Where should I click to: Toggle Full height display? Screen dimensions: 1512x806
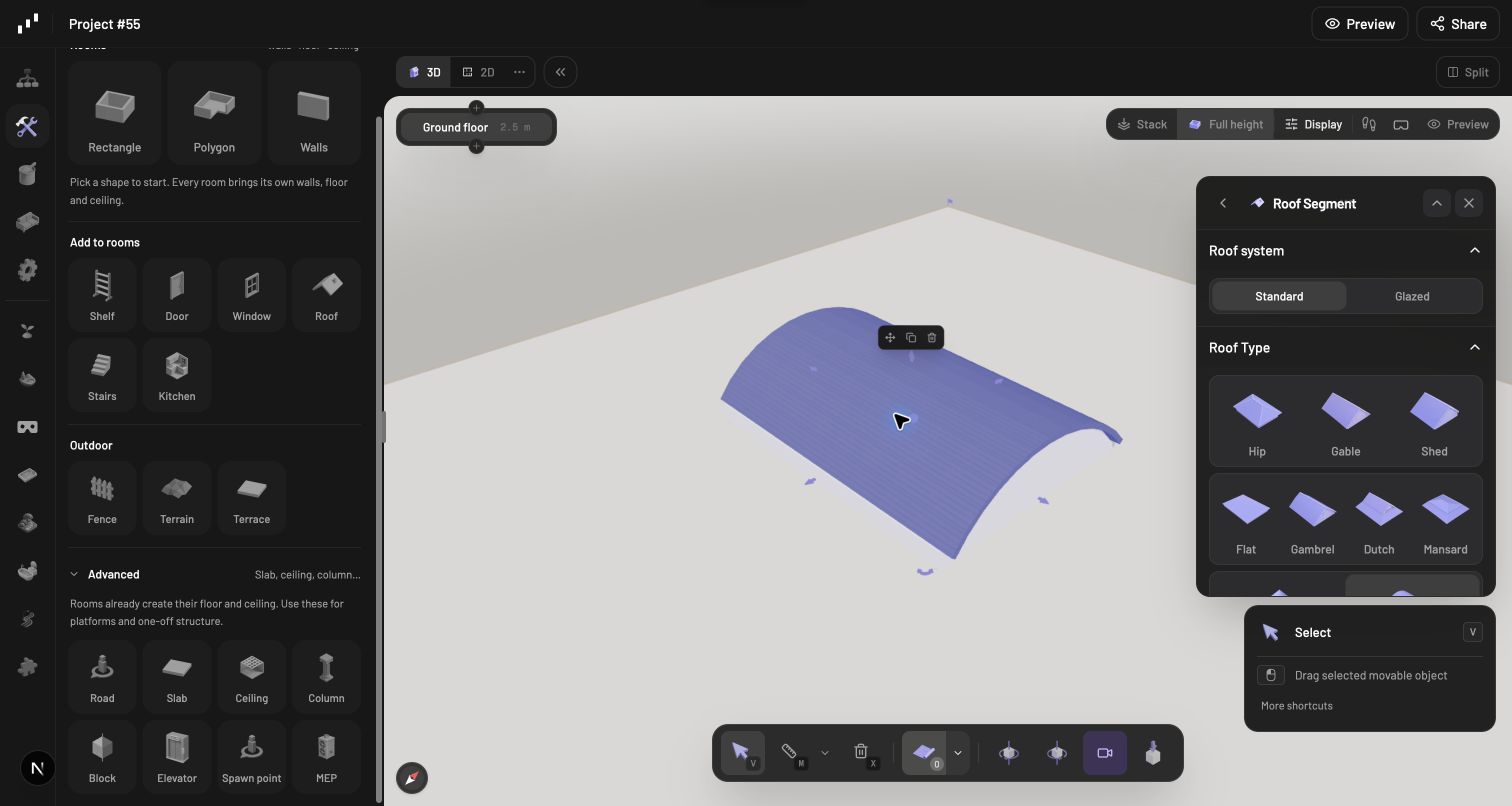coord(1225,124)
